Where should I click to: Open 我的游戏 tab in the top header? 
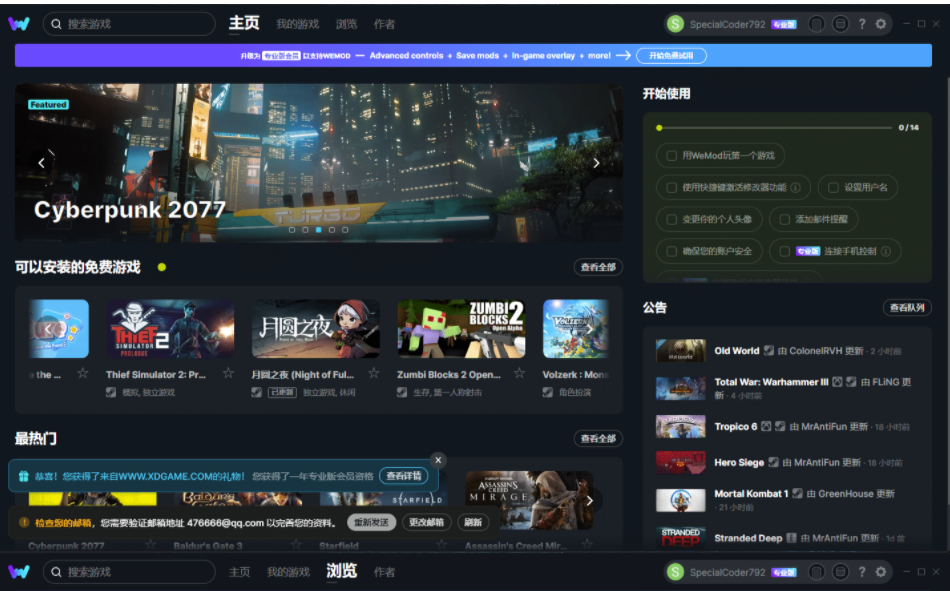coord(297,24)
